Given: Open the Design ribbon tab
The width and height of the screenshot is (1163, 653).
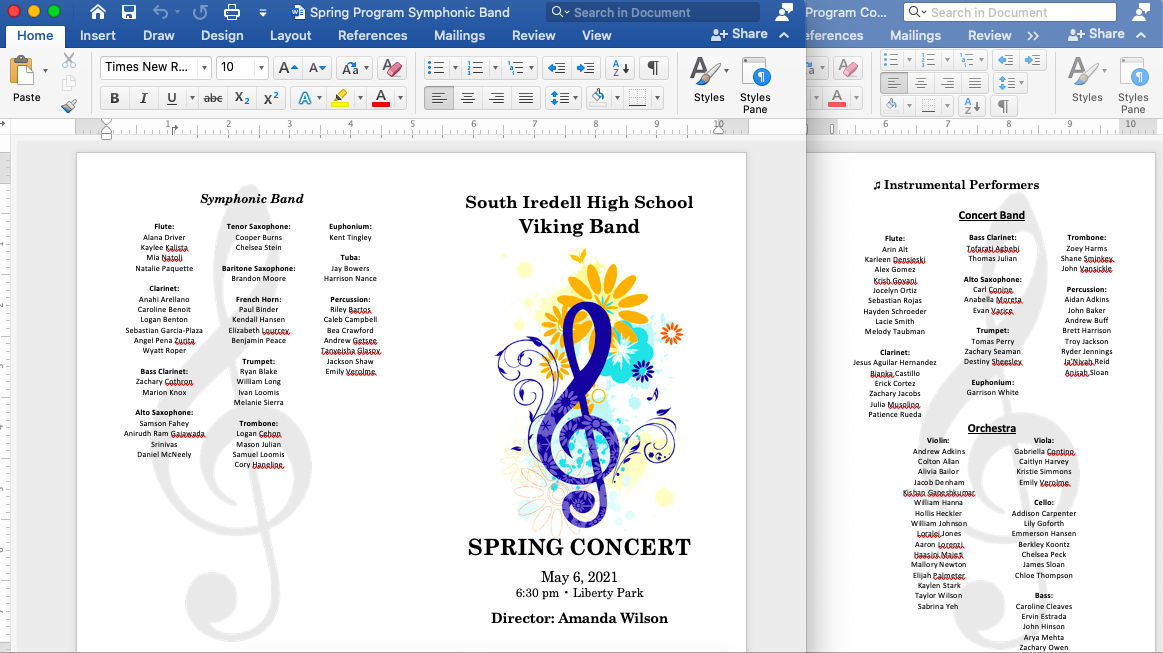Looking at the screenshot, I should click(221, 35).
